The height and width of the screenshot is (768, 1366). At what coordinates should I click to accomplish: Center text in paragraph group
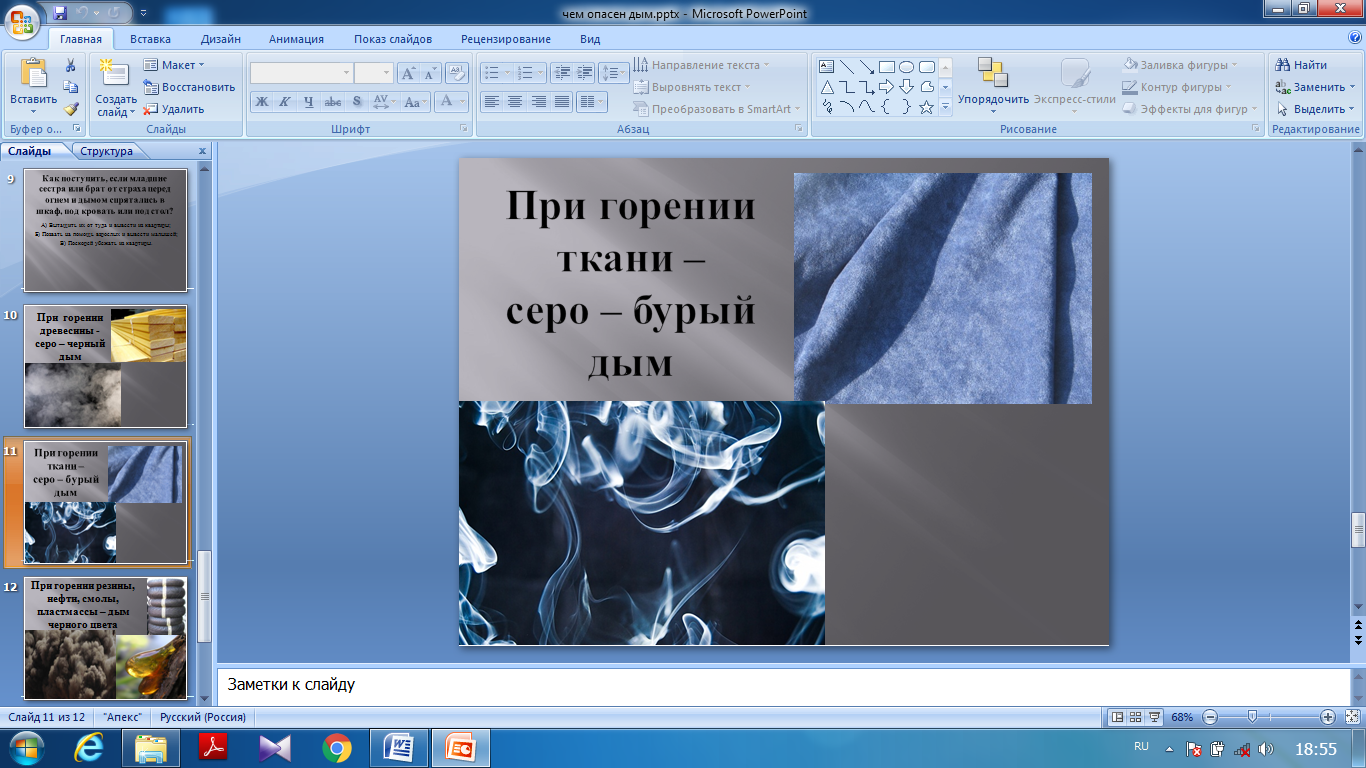tap(515, 102)
